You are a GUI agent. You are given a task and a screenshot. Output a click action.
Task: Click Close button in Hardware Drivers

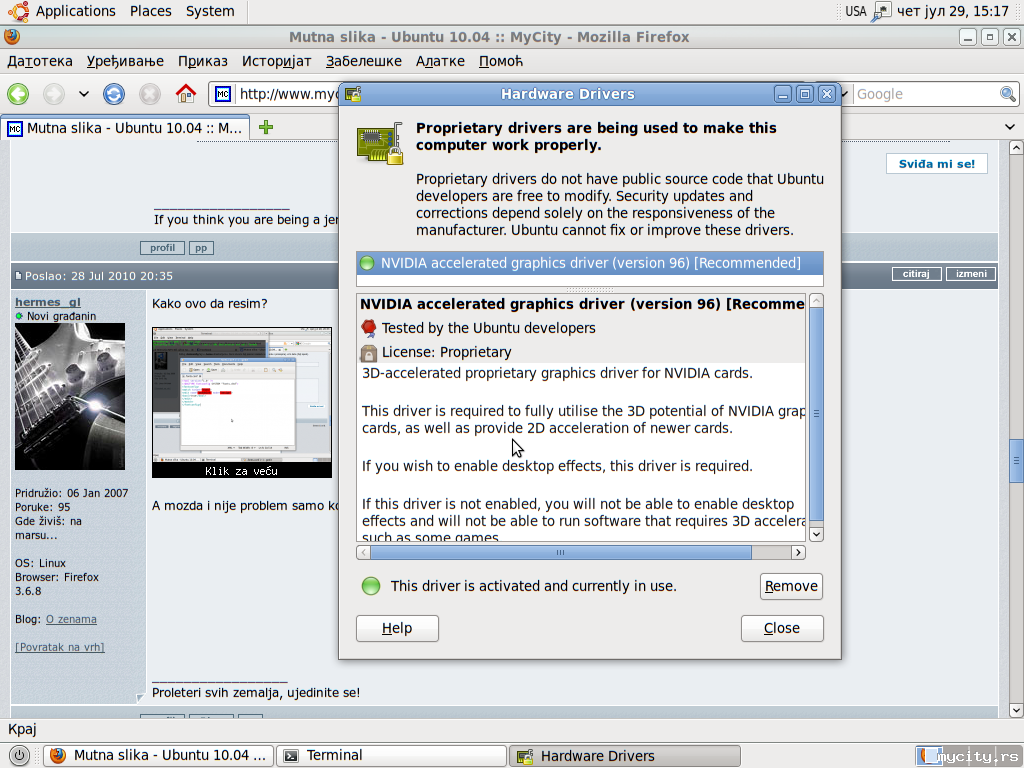[782, 628]
